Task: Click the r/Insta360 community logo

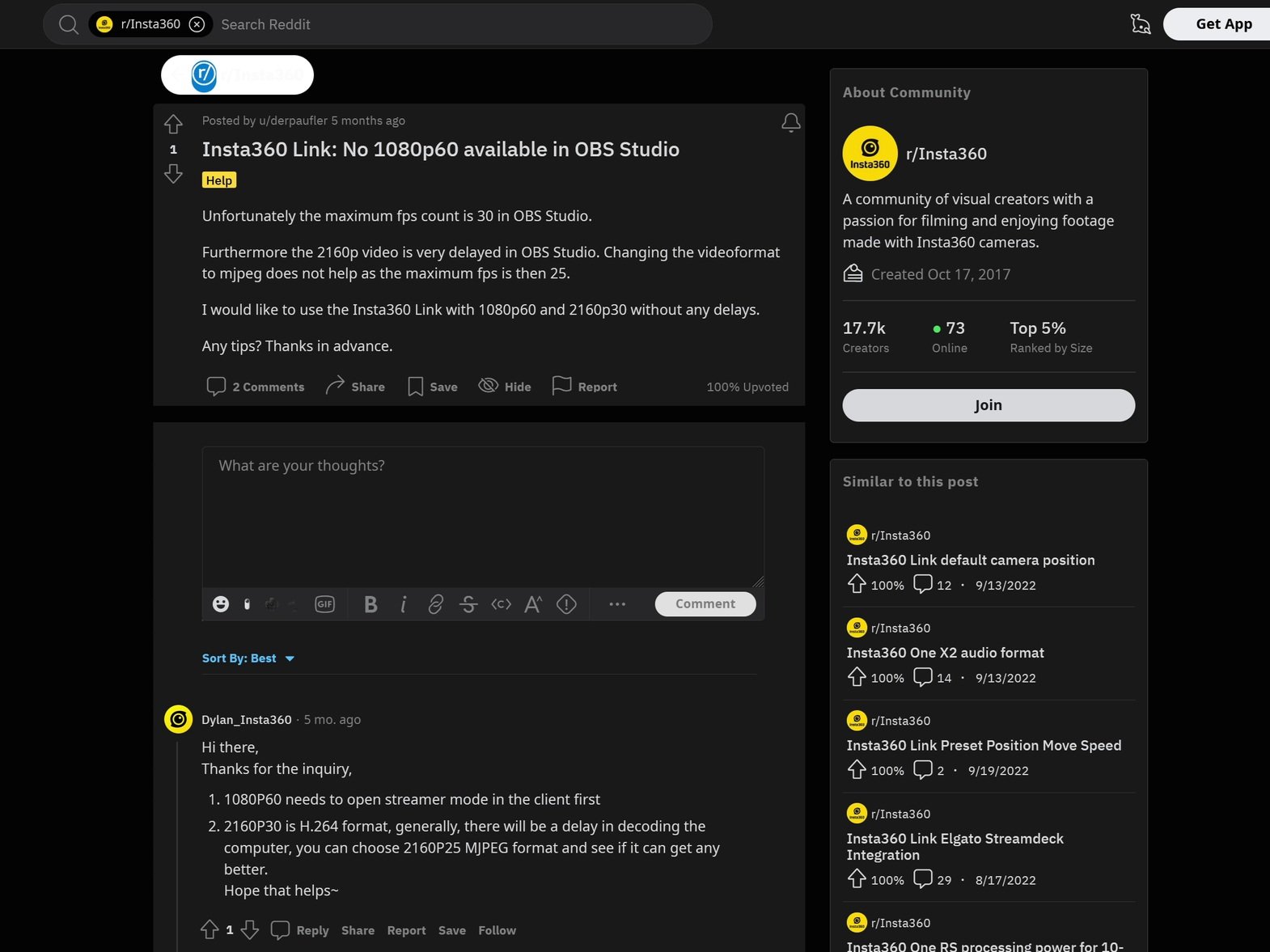Action: coord(870,154)
